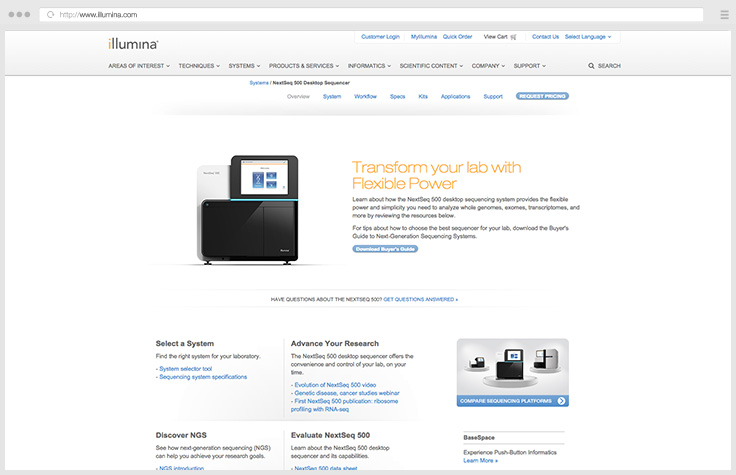Click the Download Buyer's Guide button
Screen dimensions: 736x475
point(385,248)
